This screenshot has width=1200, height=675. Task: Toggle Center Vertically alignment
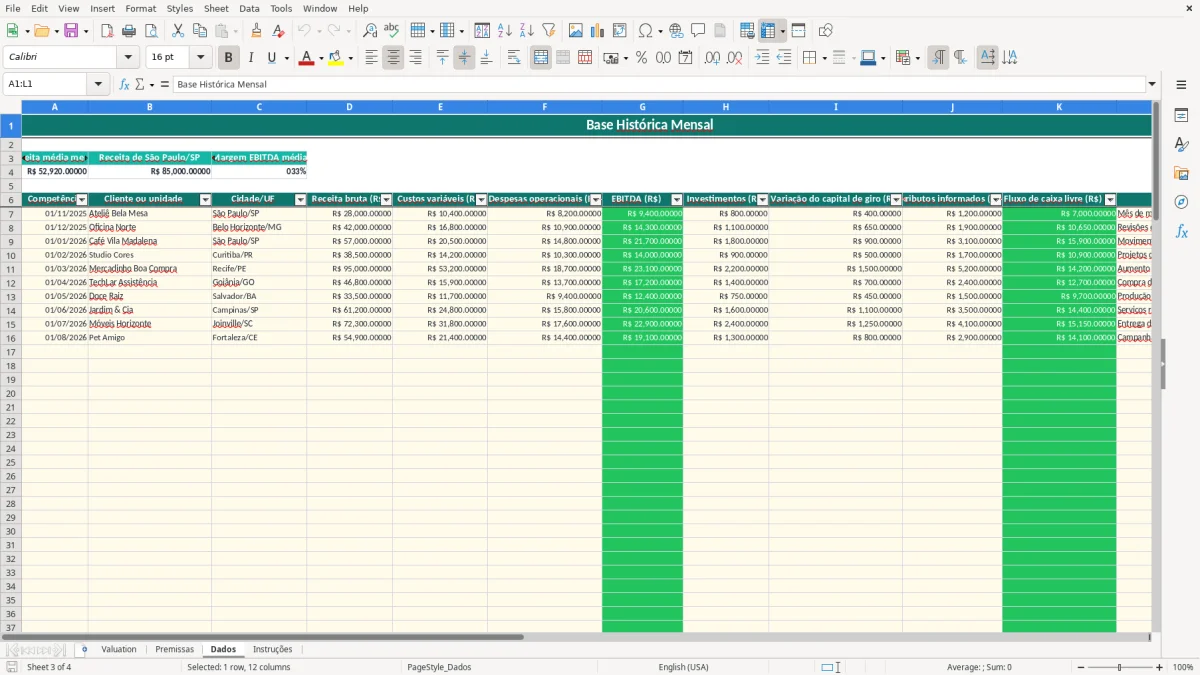coord(464,58)
